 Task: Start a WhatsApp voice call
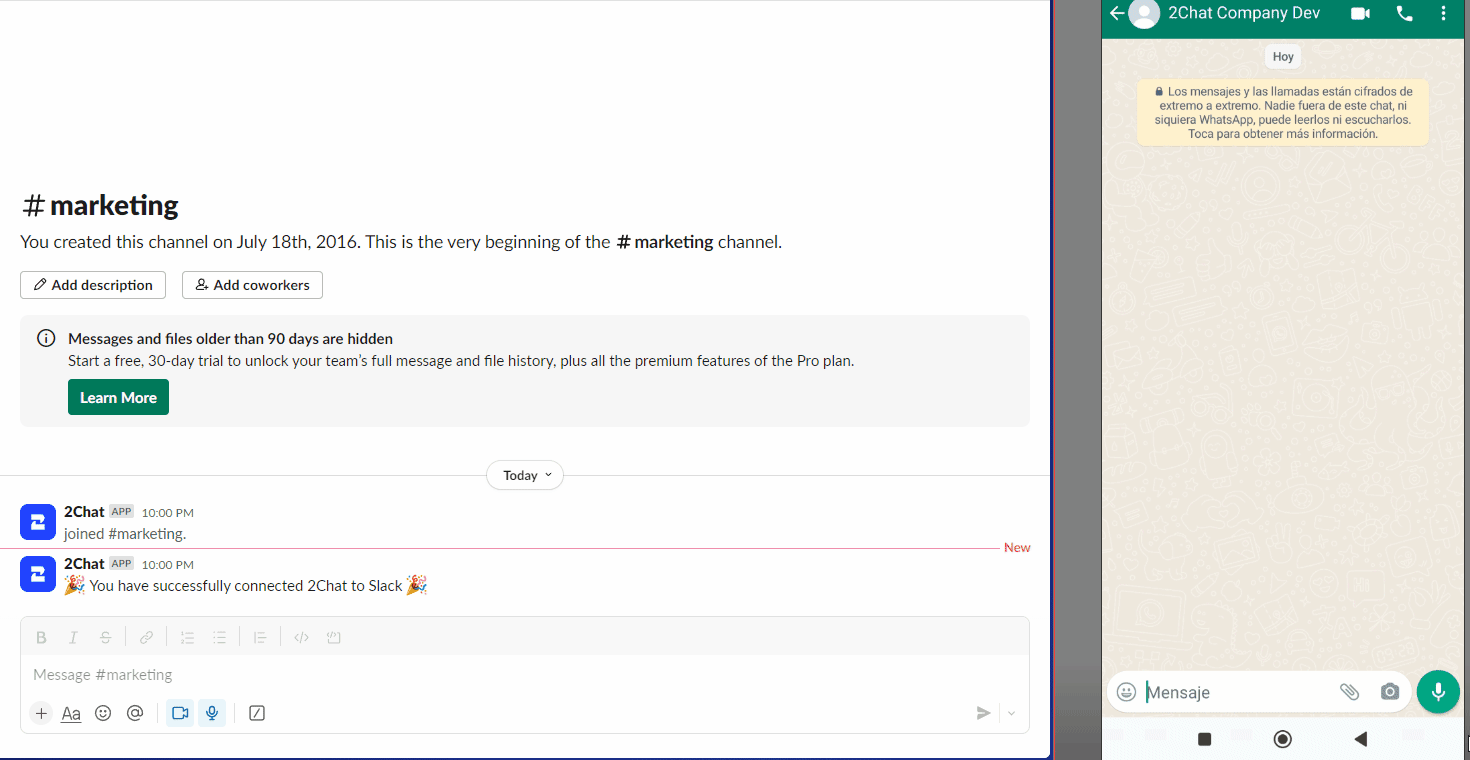tap(1405, 13)
